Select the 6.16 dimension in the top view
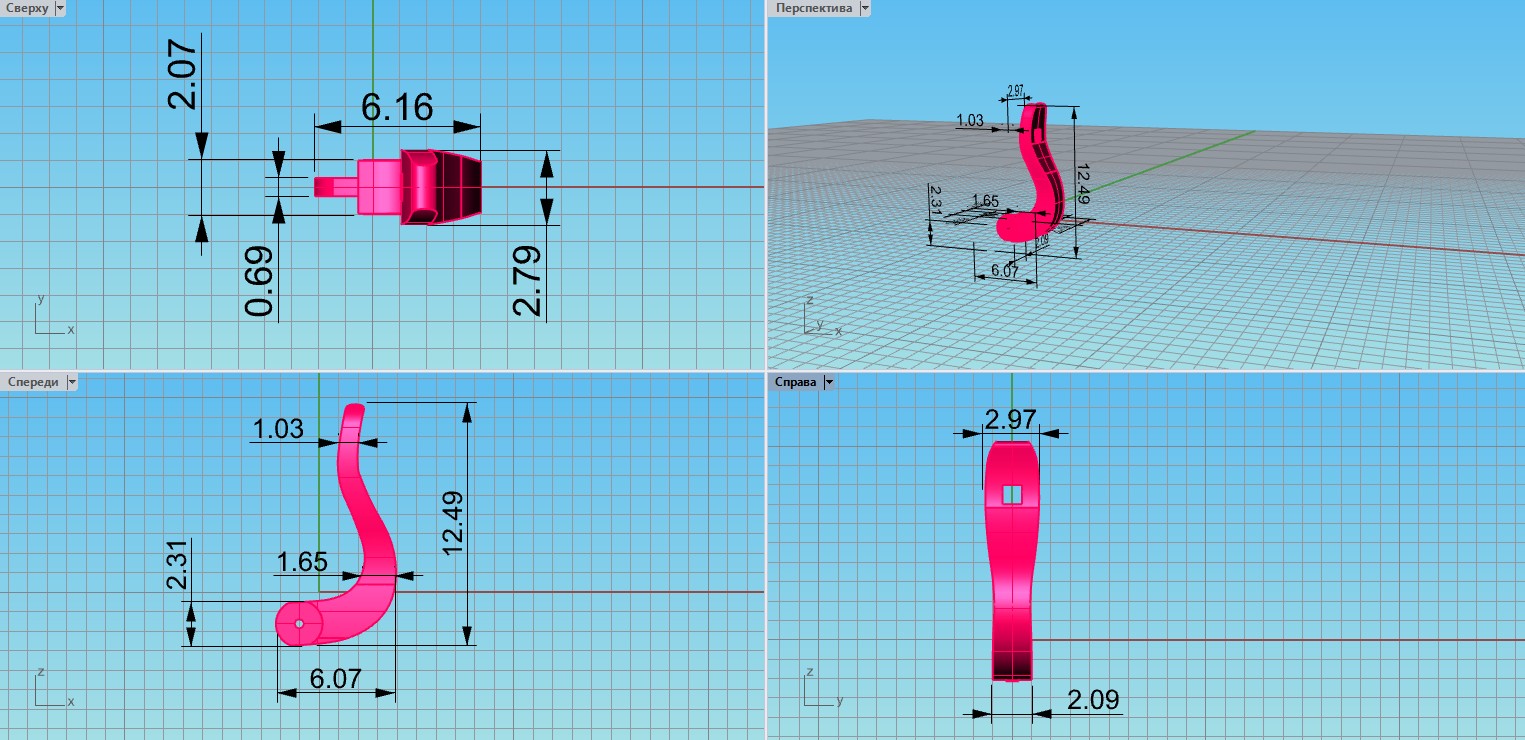The width and height of the screenshot is (1525, 740). click(397, 106)
